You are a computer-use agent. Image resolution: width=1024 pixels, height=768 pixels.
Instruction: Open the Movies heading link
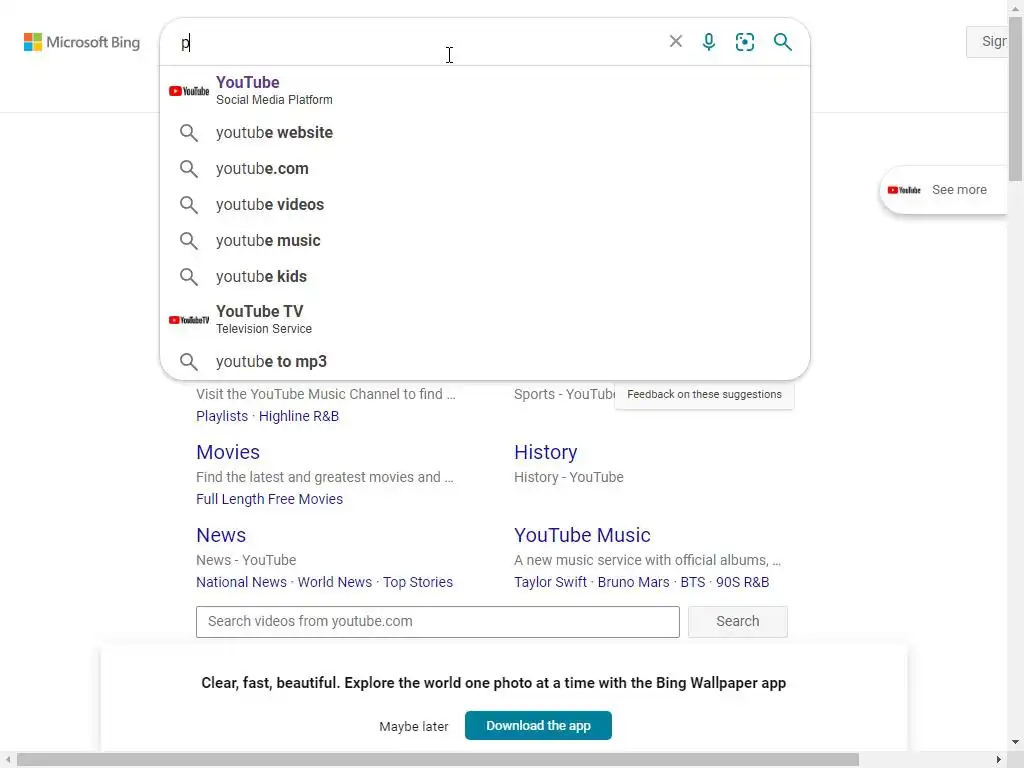[x=228, y=452]
